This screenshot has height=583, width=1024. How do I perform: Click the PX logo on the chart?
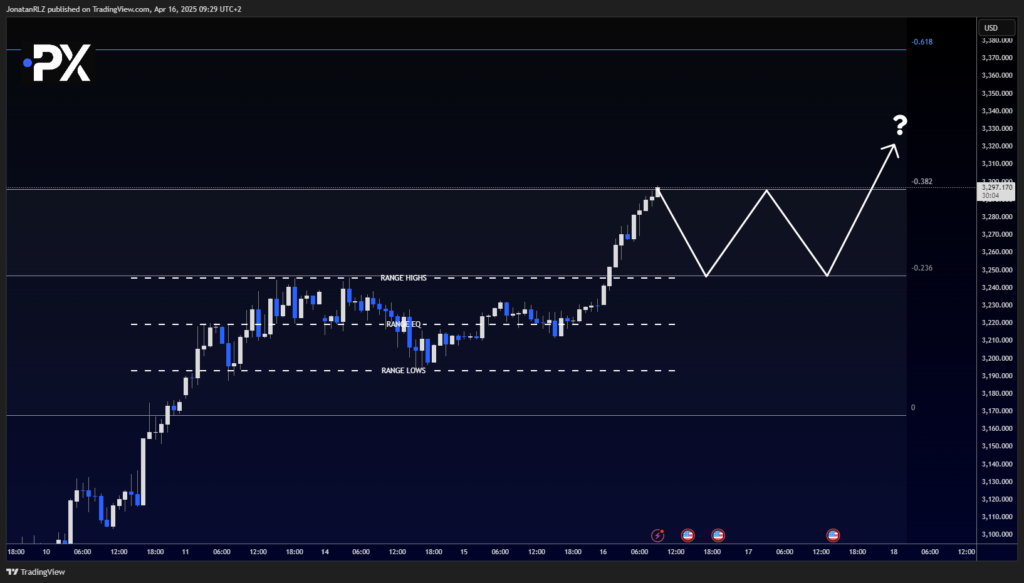[57, 63]
